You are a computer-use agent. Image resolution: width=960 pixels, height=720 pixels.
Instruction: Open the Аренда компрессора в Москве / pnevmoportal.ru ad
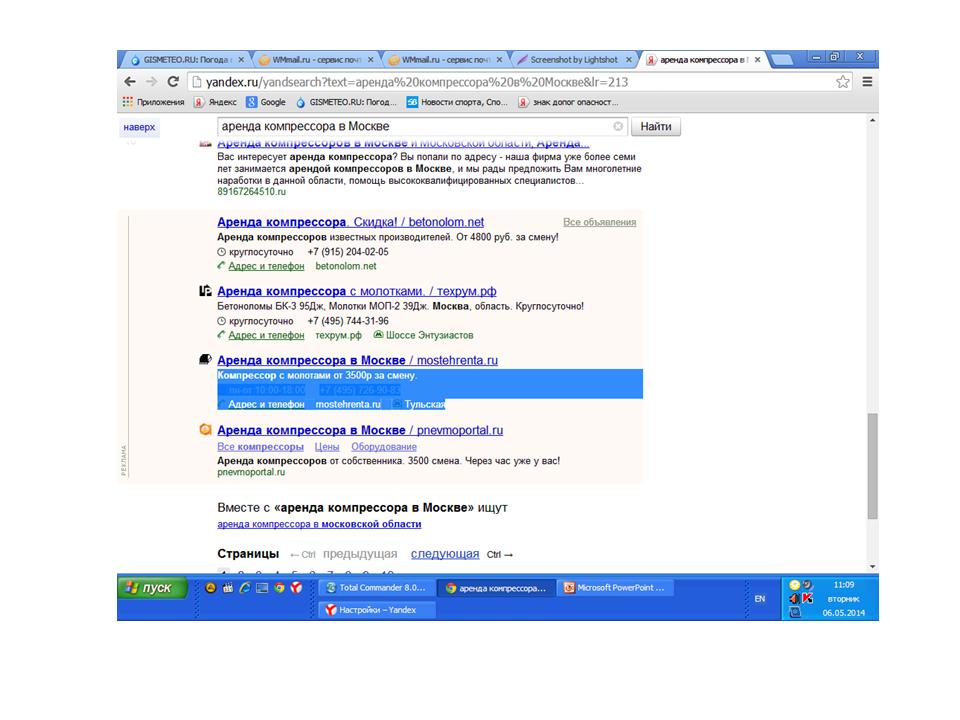[360, 430]
